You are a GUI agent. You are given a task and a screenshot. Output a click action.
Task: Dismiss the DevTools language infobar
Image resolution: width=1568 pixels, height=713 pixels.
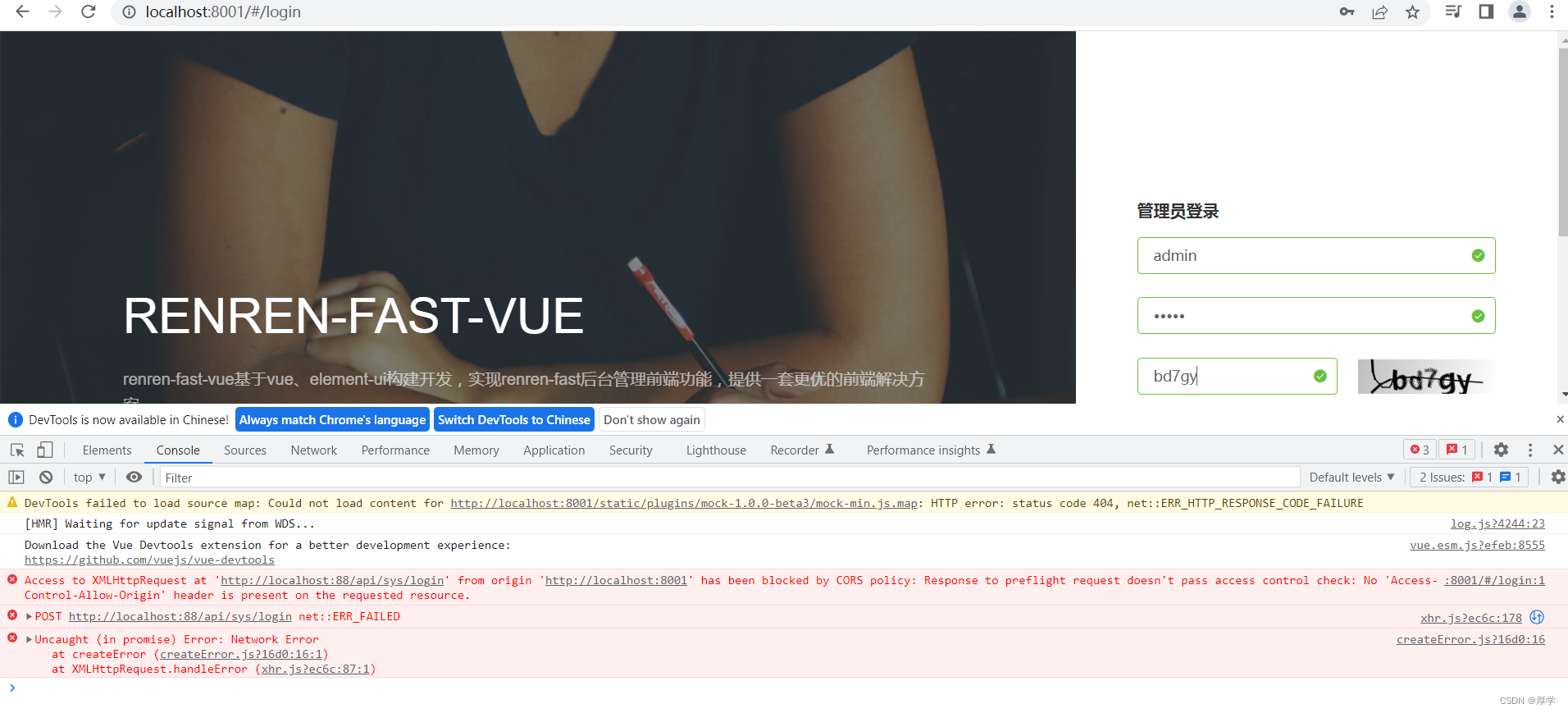(x=1560, y=419)
